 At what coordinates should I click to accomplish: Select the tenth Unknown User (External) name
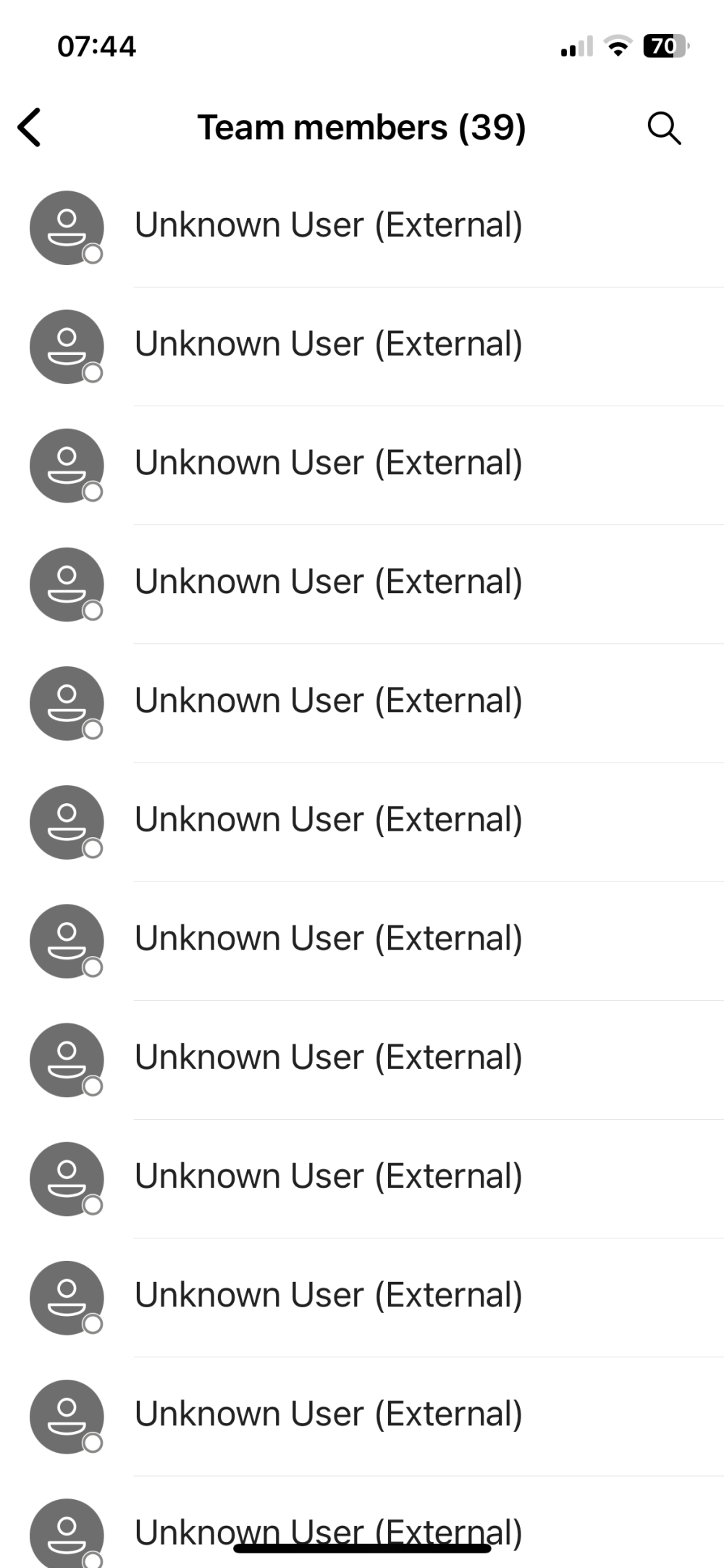tap(329, 1295)
